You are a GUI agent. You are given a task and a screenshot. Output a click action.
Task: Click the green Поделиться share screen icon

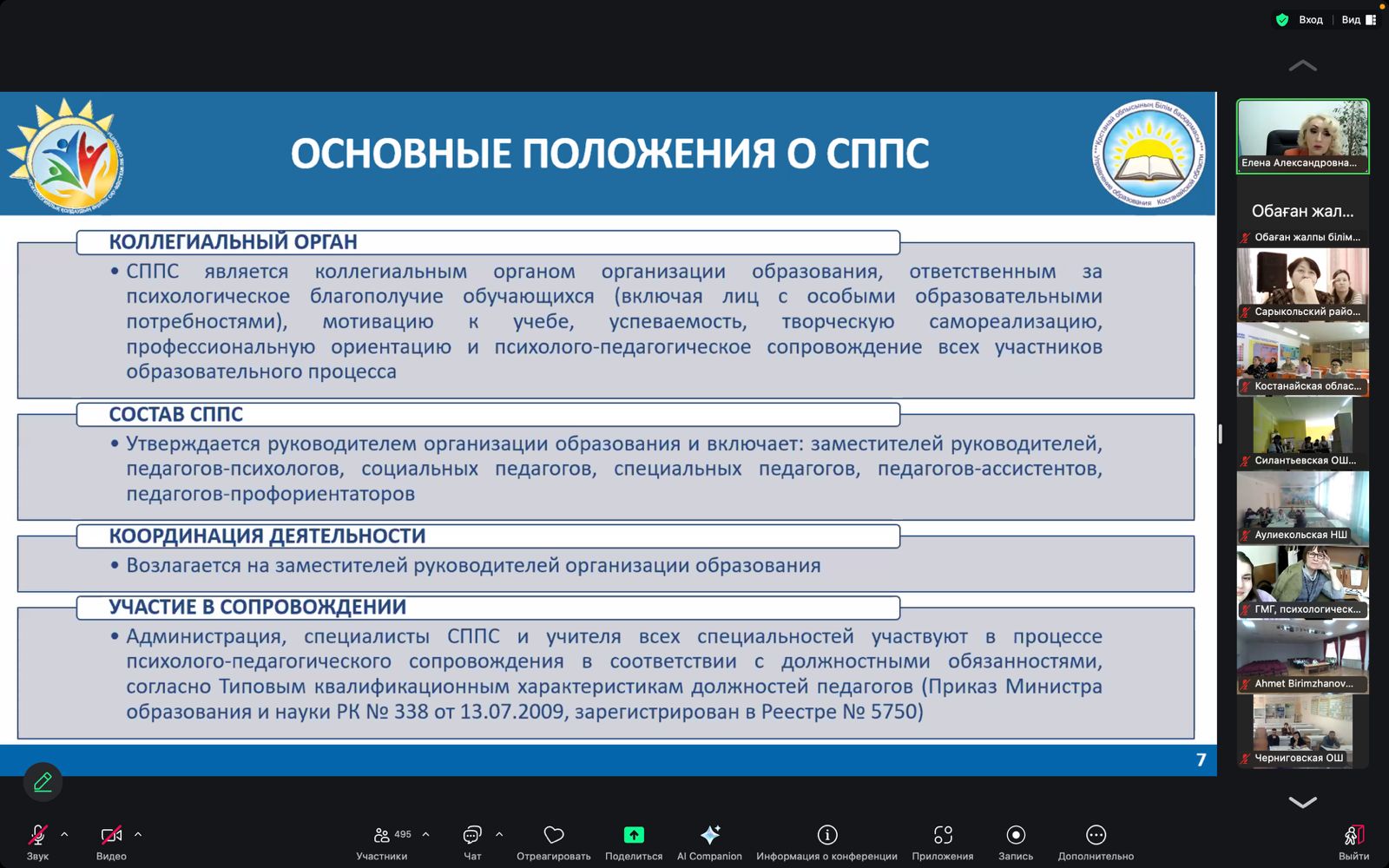(634, 835)
